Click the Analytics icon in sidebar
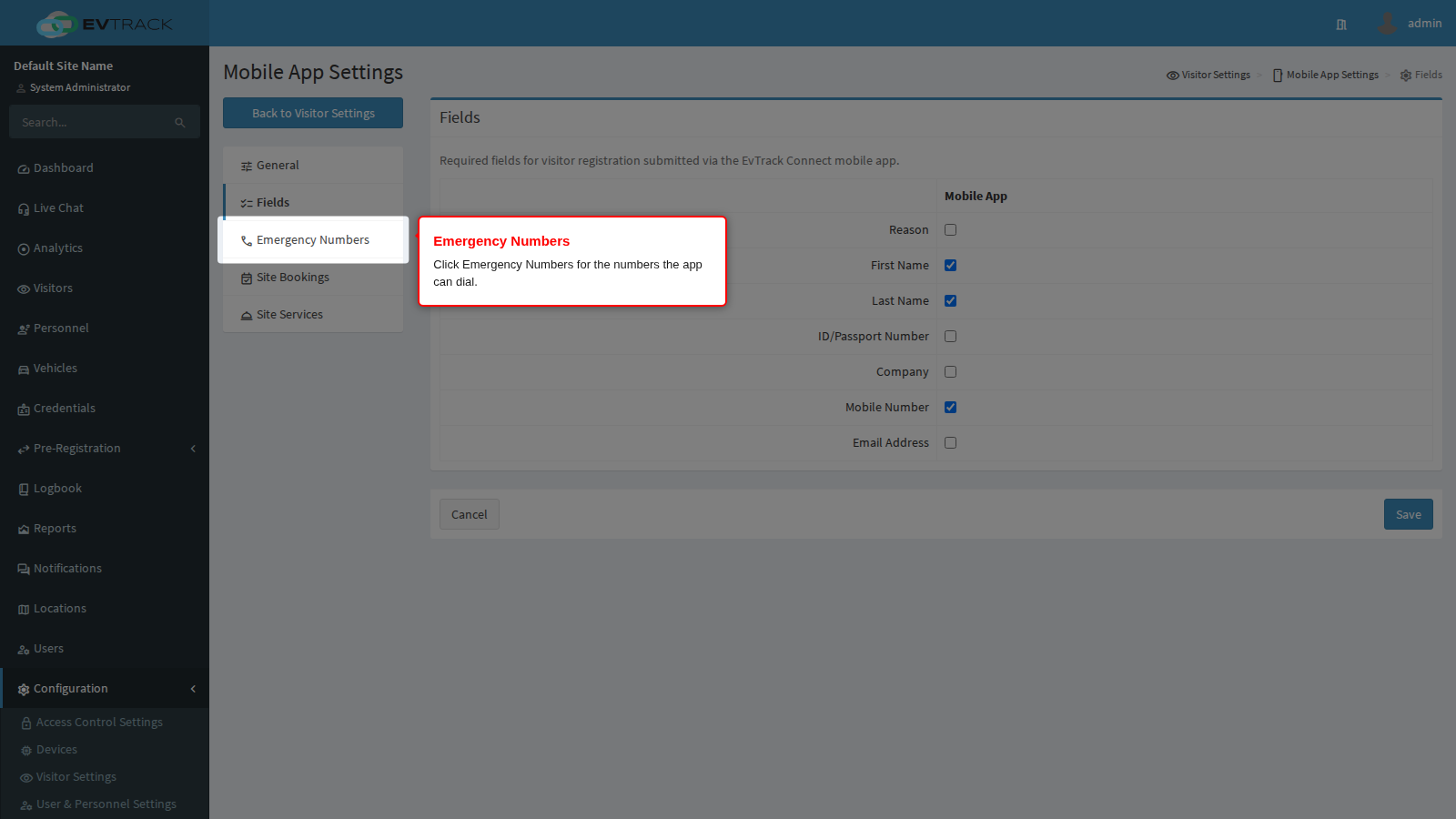The width and height of the screenshot is (1456, 819). (x=24, y=249)
